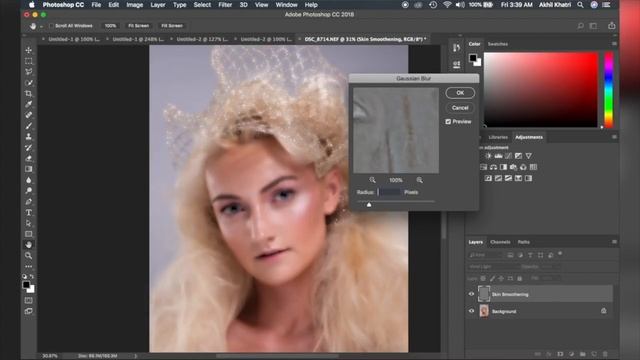Select the Lasso tool
This screenshot has width=640, height=360.
tap(29, 72)
